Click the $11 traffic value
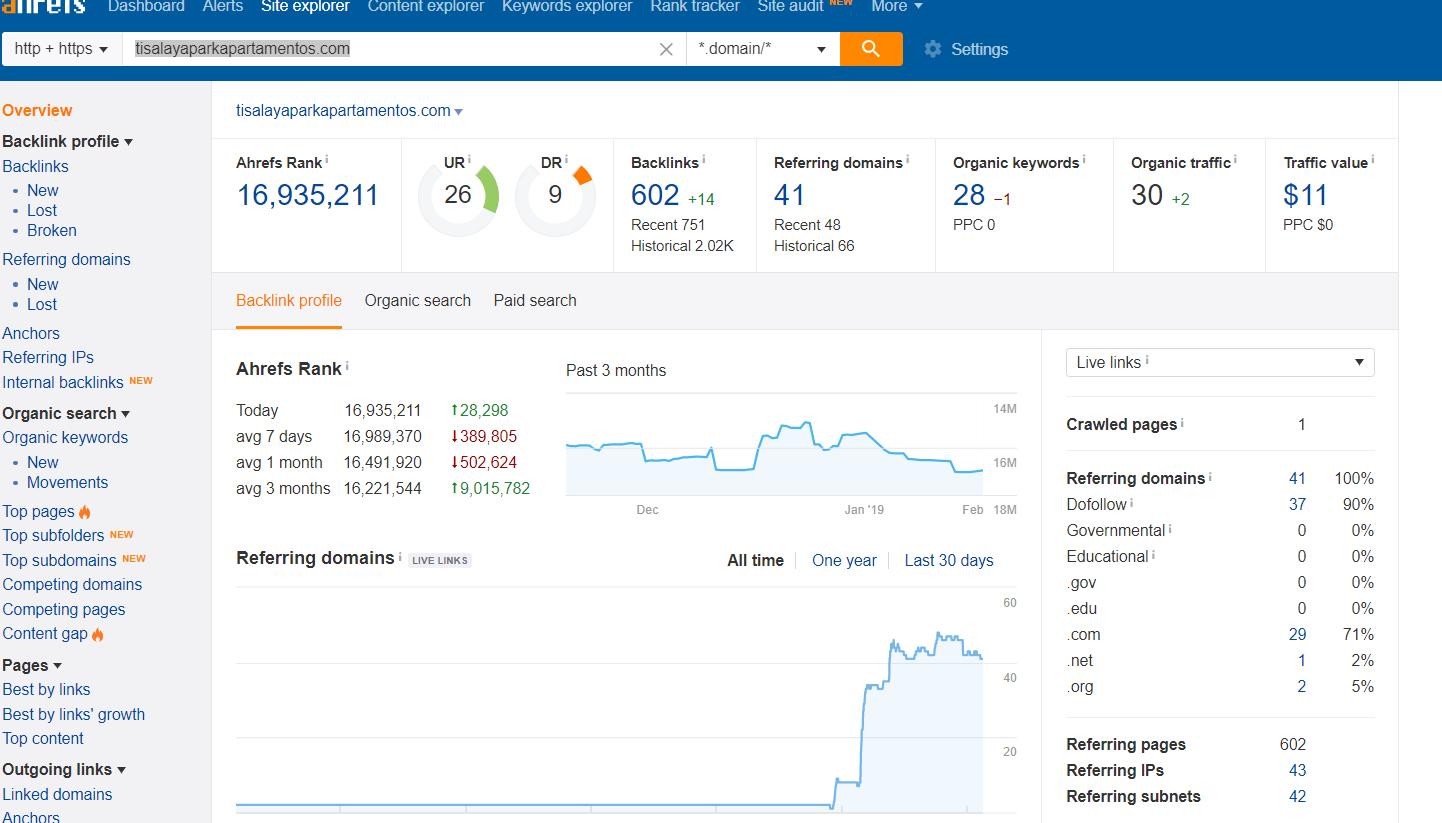Image resolution: width=1442 pixels, height=823 pixels. (1305, 195)
